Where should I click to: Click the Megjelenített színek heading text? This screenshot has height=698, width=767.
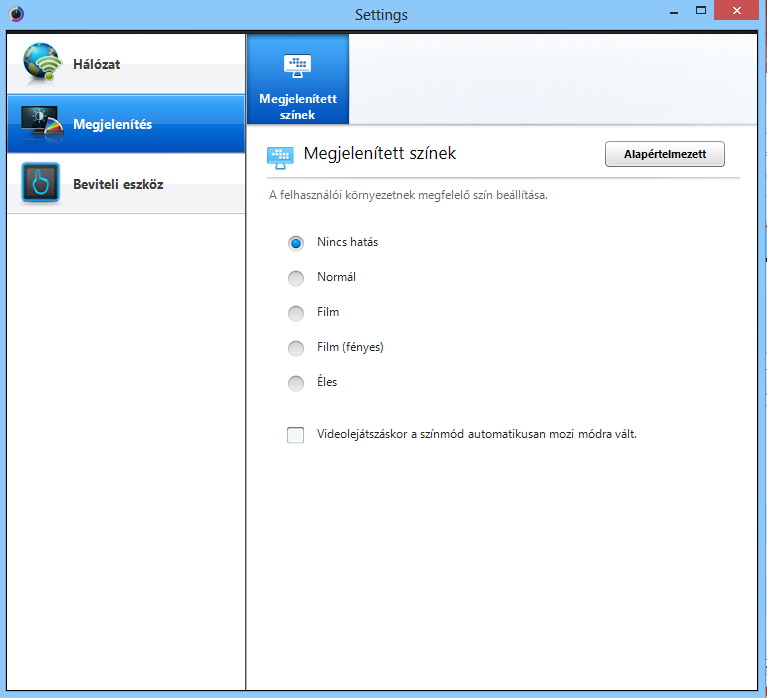[x=380, y=154]
